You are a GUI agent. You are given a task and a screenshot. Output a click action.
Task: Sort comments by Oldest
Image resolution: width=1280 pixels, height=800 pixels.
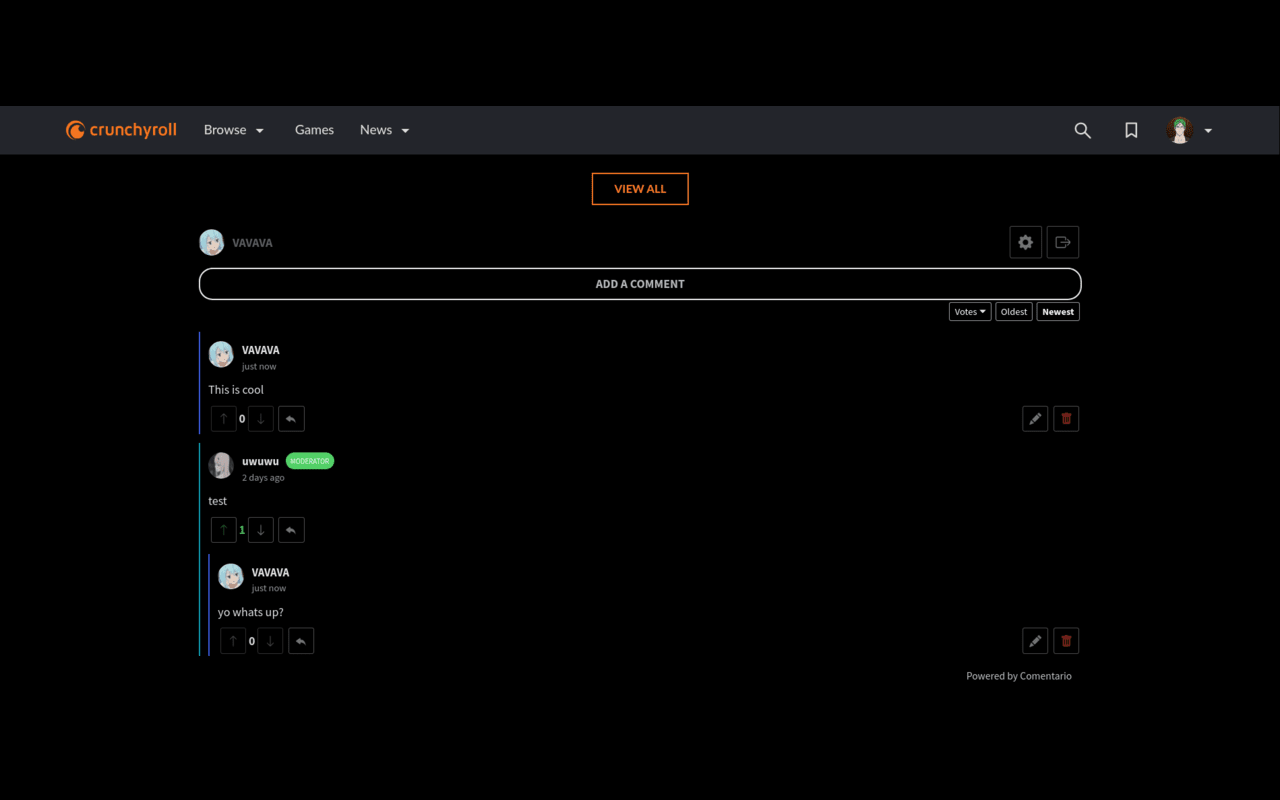click(x=1014, y=312)
